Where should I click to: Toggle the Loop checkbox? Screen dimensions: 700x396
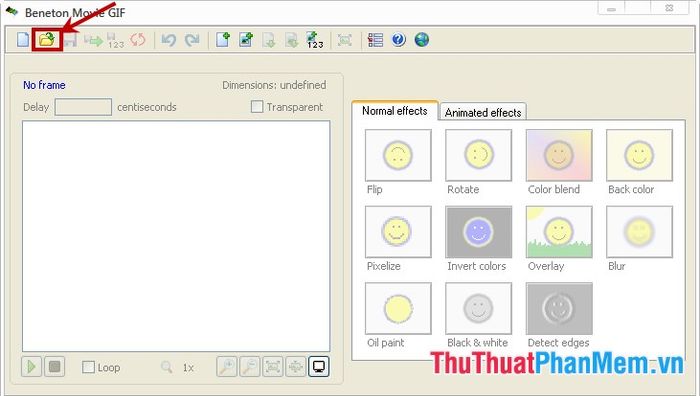[88, 367]
